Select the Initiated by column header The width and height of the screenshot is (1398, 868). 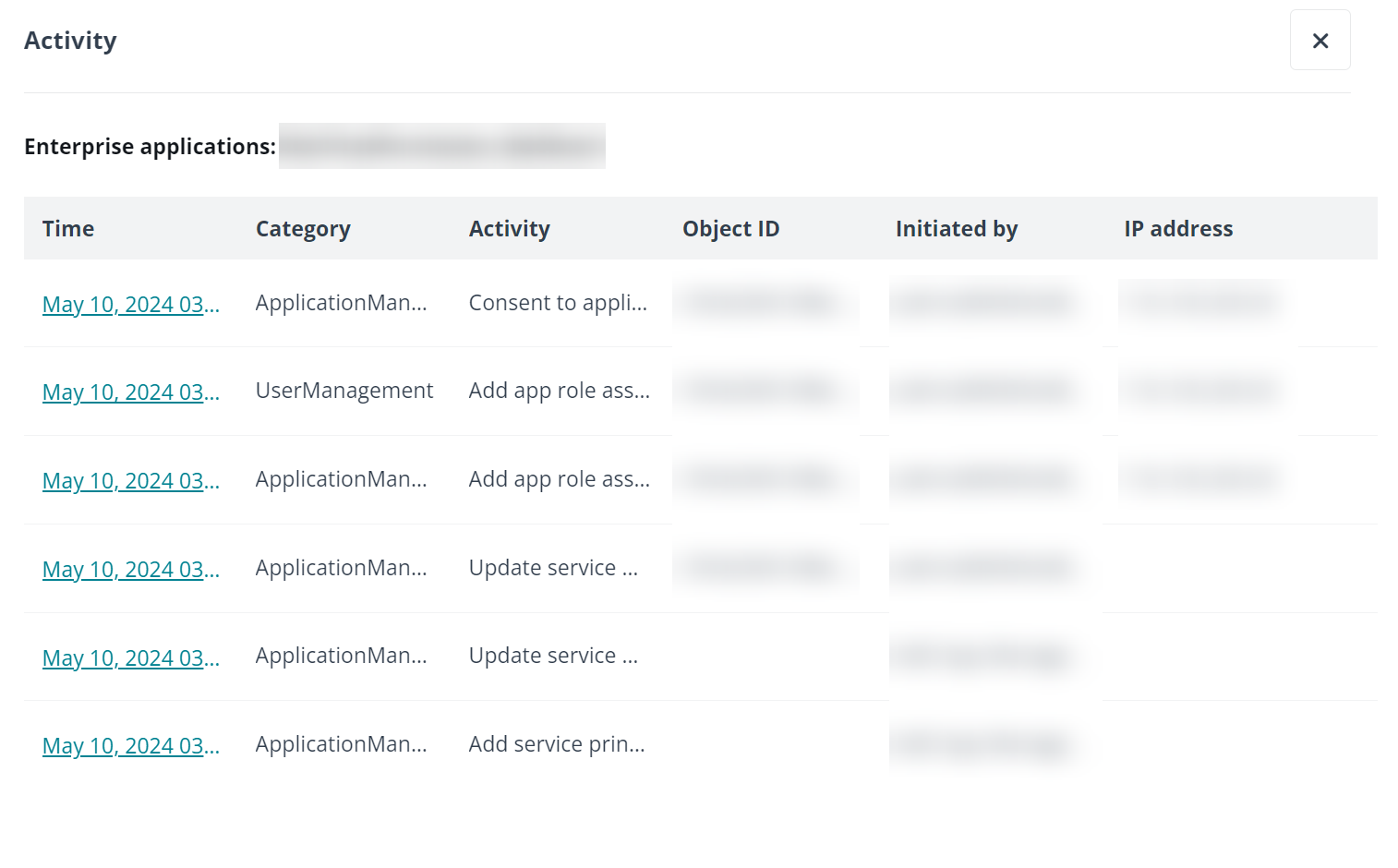coord(956,229)
